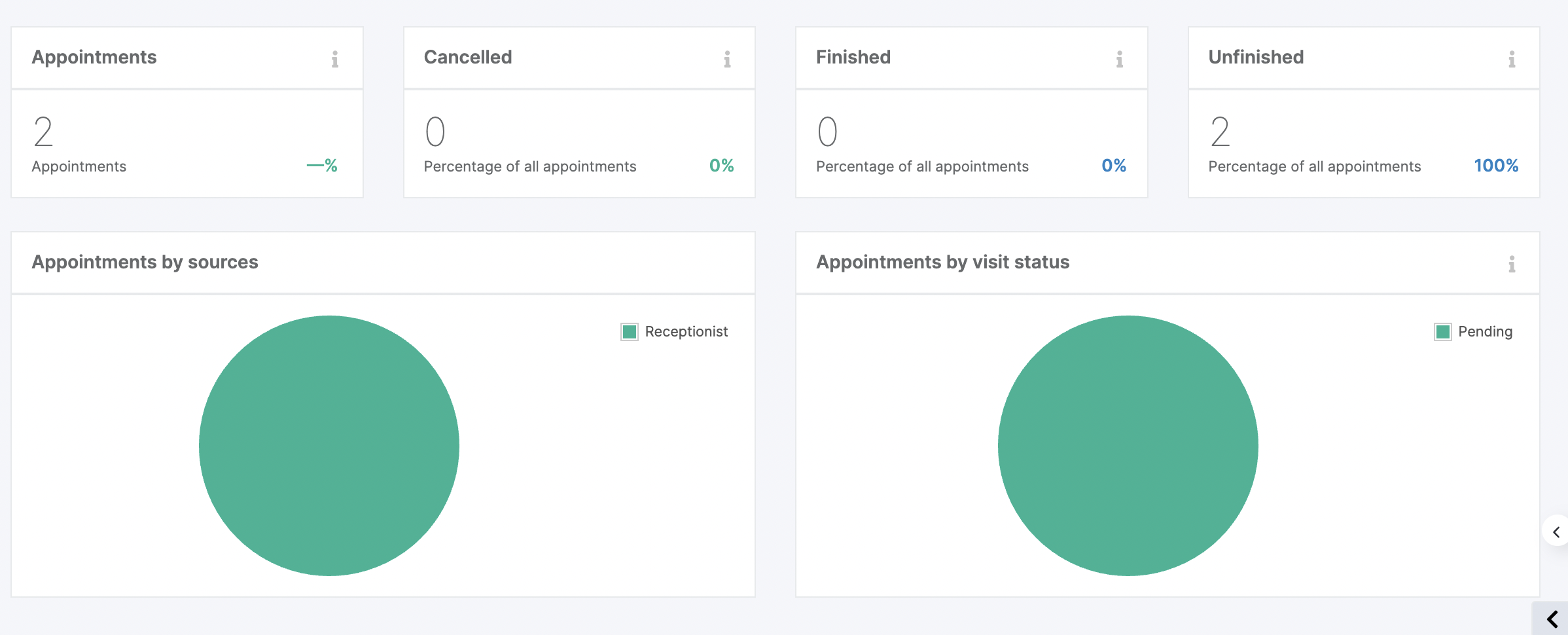Click the Appointments card info icon
The height and width of the screenshot is (635, 1568).
click(x=334, y=60)
